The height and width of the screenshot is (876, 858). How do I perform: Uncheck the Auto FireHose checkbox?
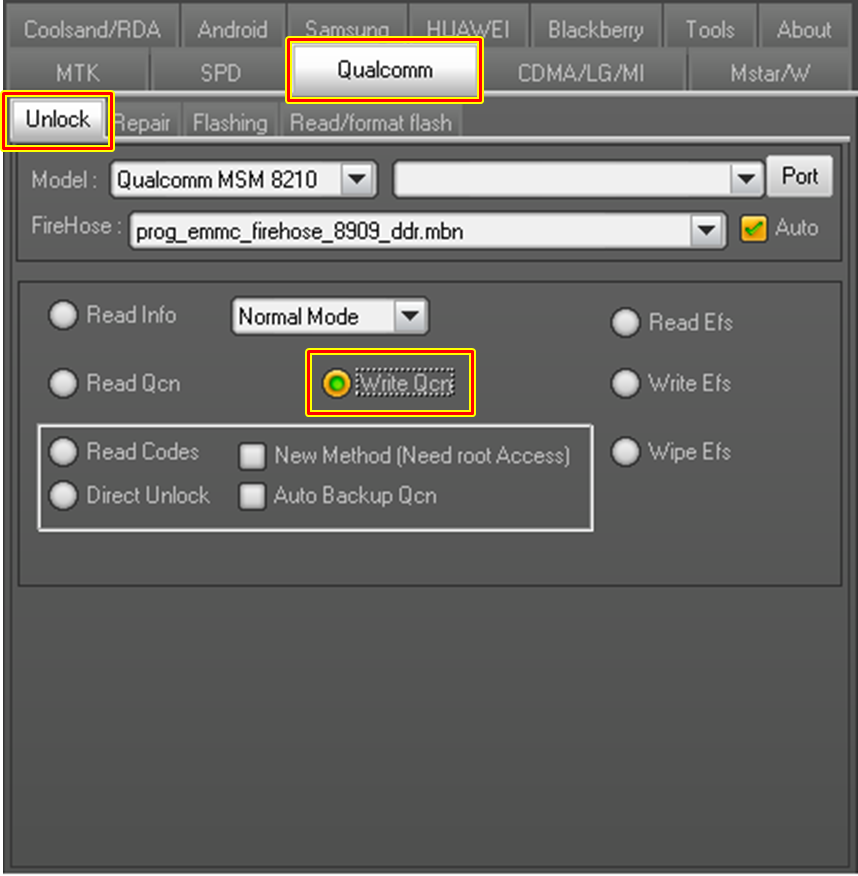[754, 228]
